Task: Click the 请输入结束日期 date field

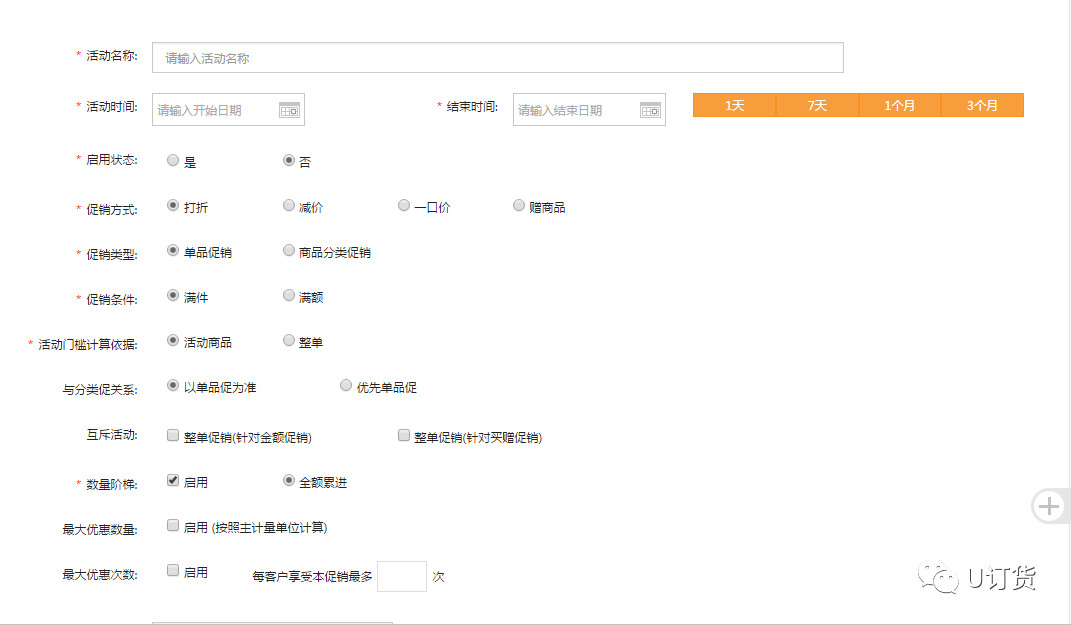Action: pos(589,110)
